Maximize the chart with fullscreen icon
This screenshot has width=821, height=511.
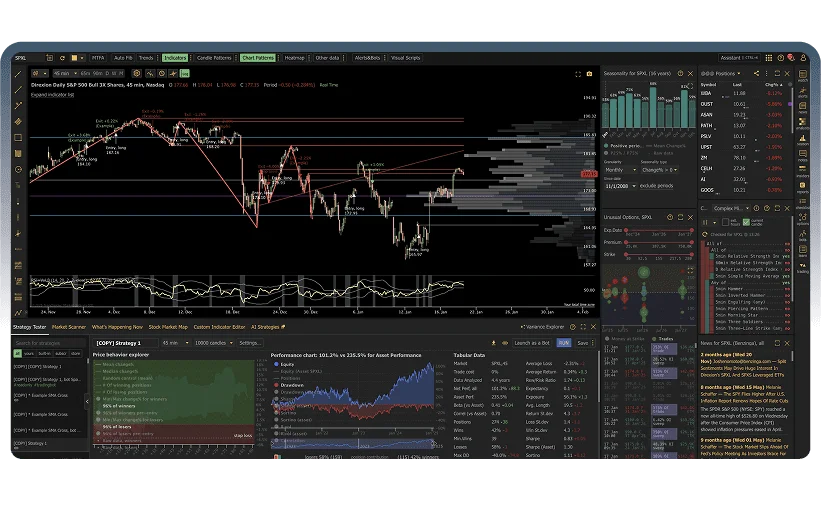click(578, 74)
